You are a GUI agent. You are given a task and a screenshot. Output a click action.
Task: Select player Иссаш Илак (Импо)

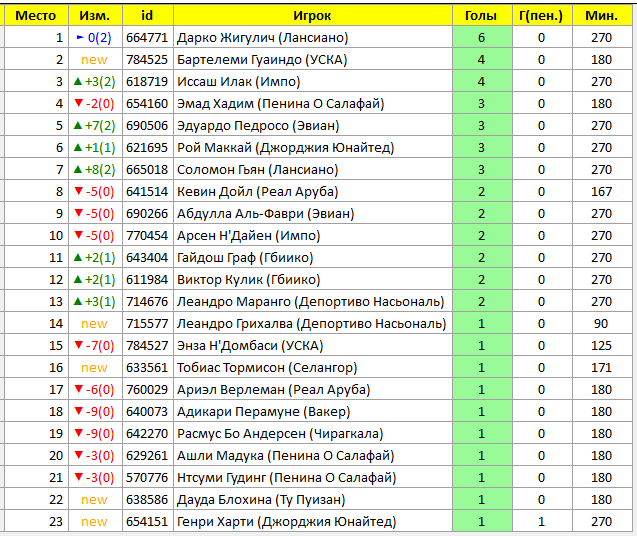(x=238, y=82)
